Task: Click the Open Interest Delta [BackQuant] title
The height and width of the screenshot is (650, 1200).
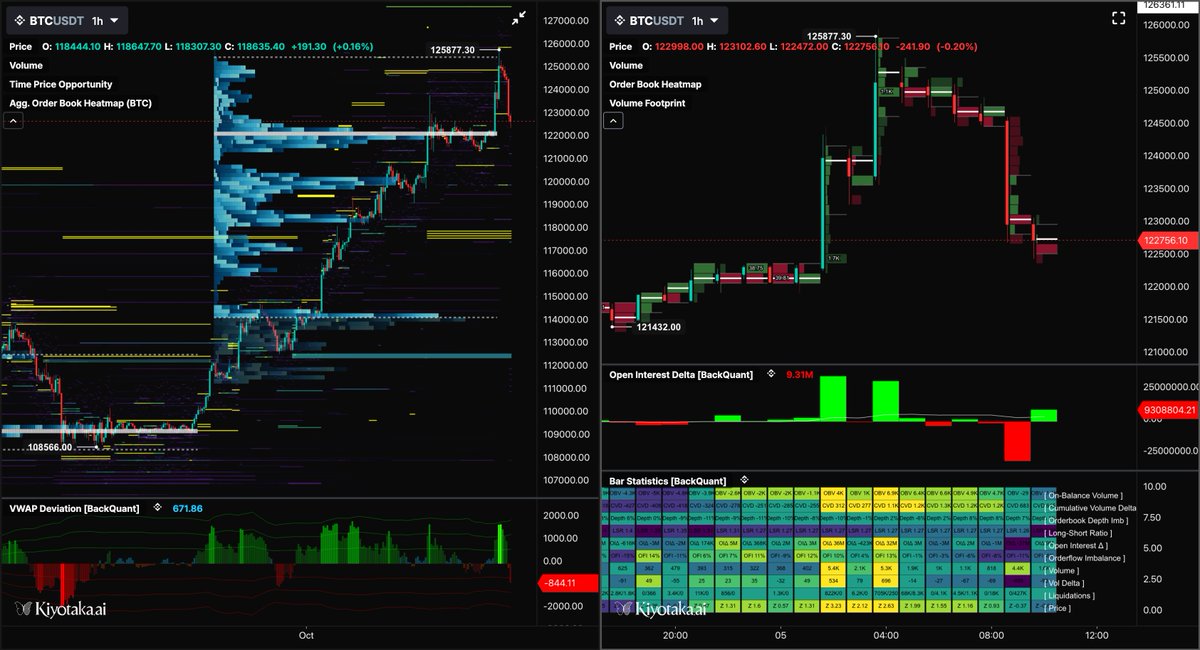Action: tap(683, 374)
